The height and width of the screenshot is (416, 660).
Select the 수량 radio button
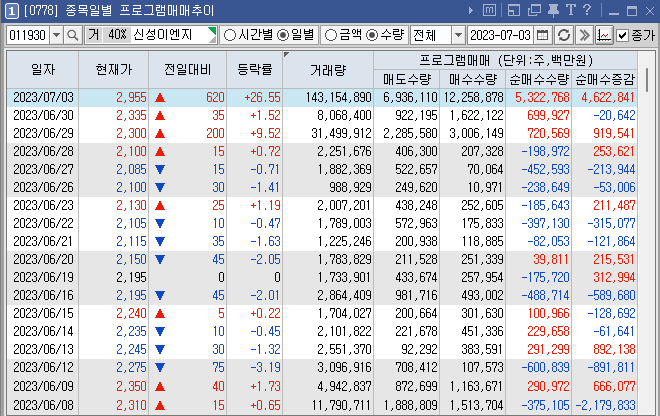pos(372,35)
